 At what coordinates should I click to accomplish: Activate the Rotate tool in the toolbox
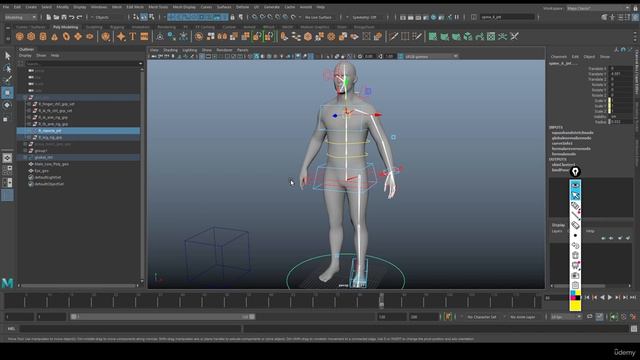[7, 105]
